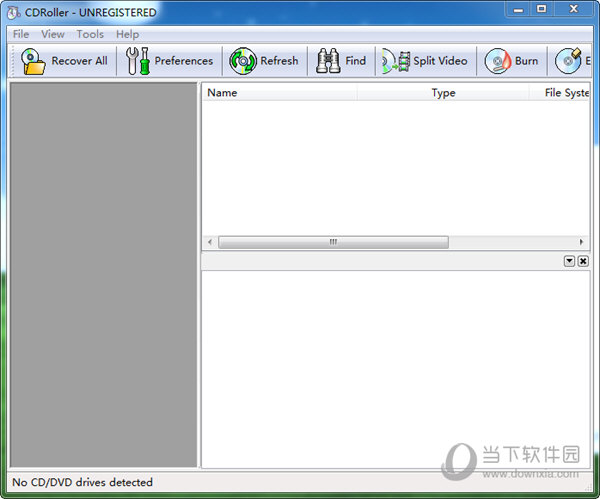This screenshot has width=600, height=499.
Task: Click the Preferences label in the toolbar
Action: (184, 61)
